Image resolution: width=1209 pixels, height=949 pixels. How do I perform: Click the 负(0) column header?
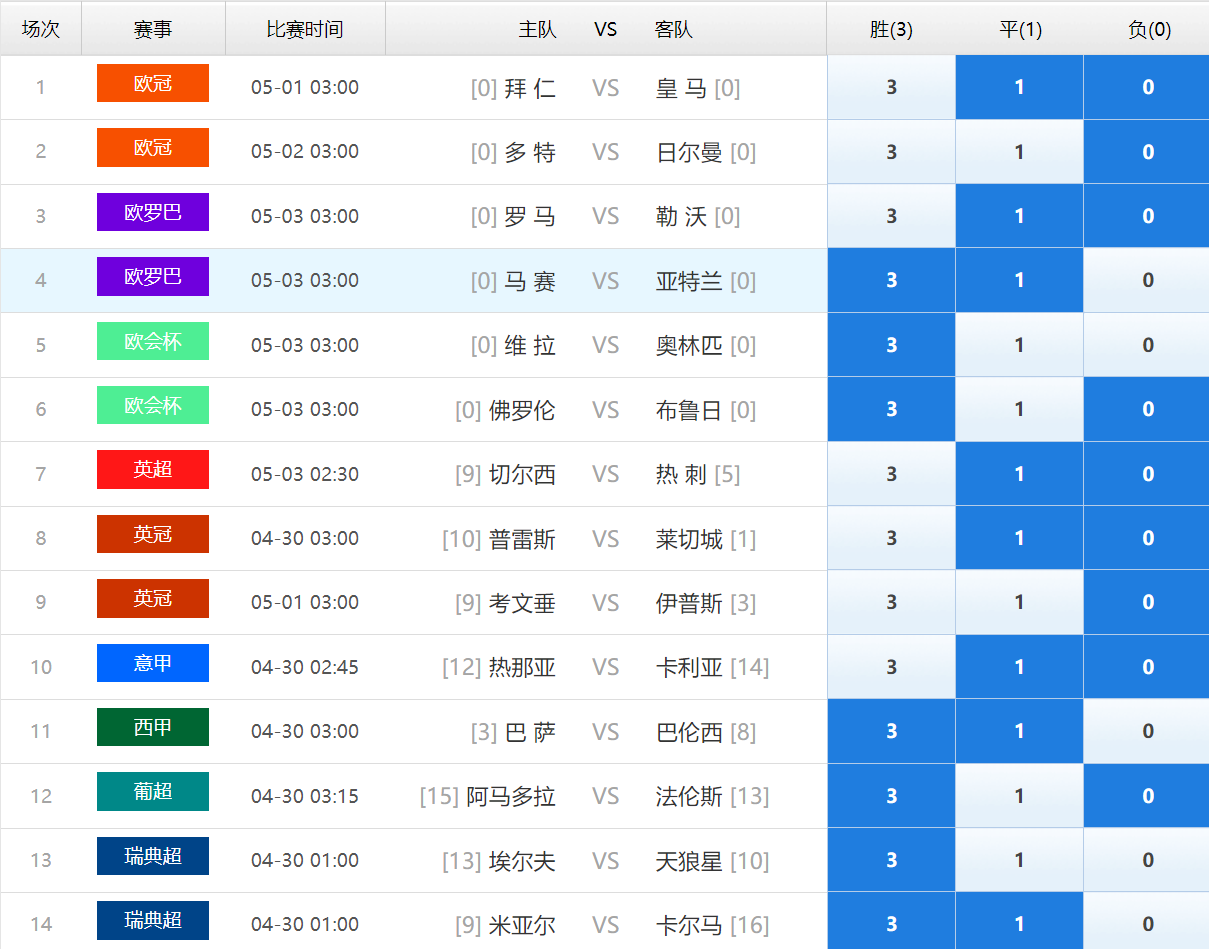[1149, 29]
